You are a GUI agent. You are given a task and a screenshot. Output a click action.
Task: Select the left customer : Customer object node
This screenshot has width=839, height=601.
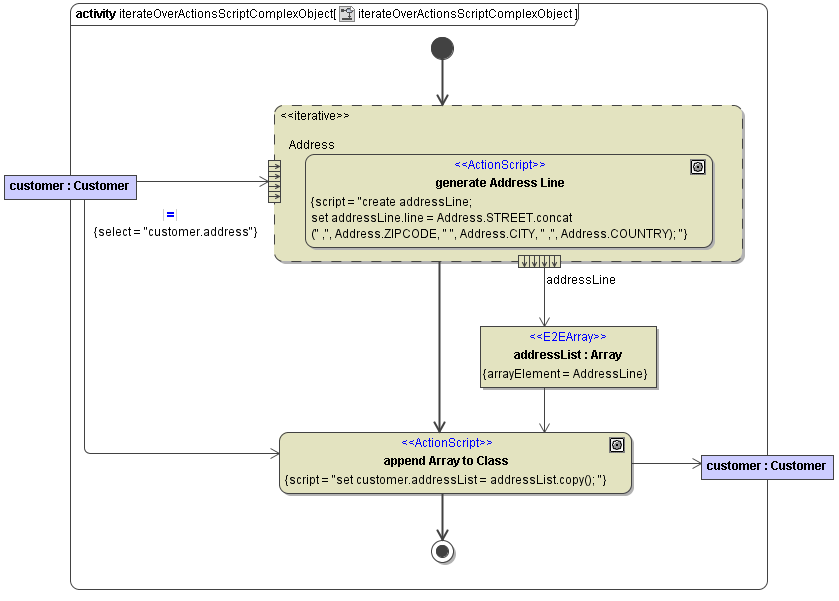click(70, 187)
